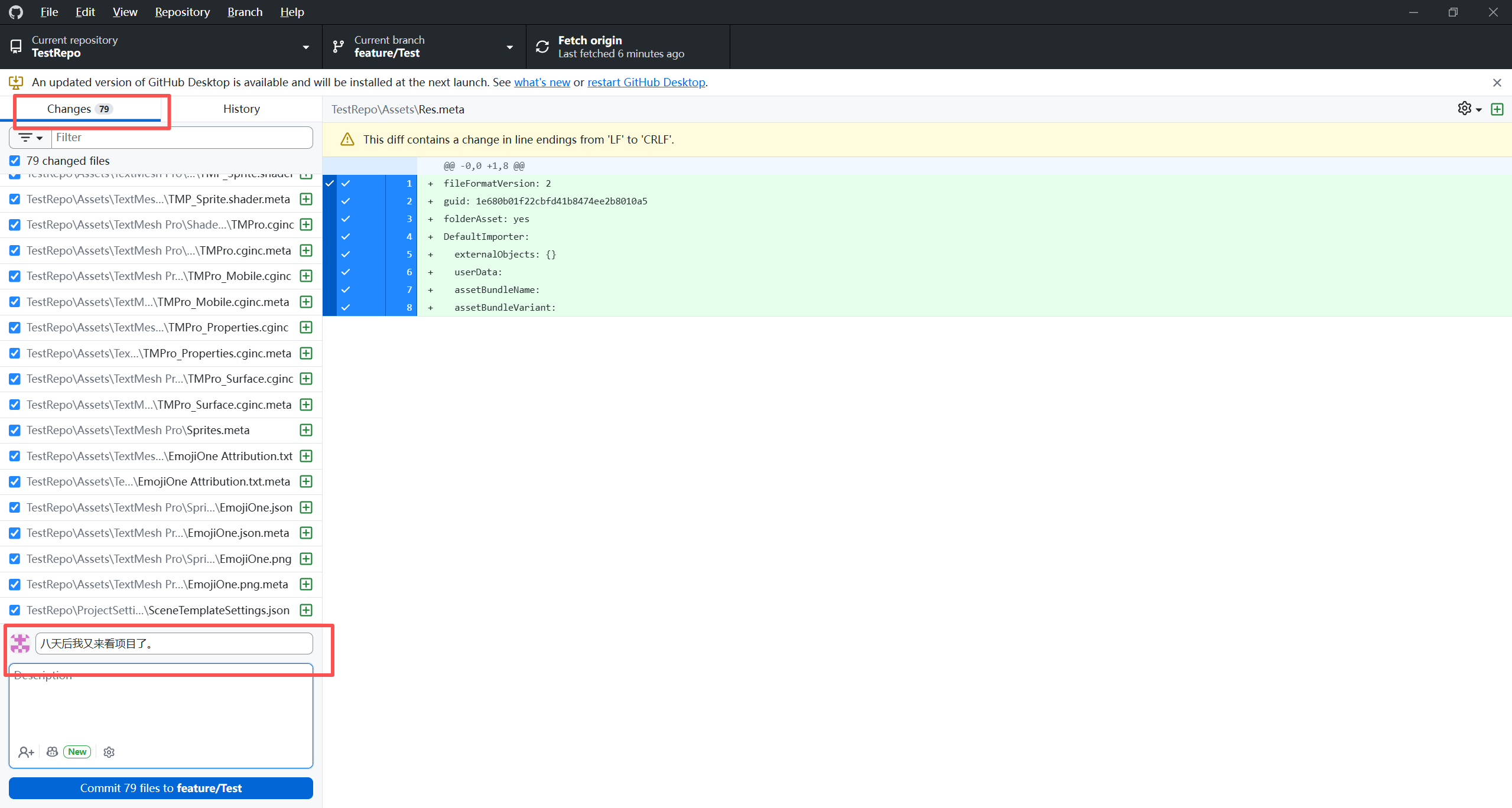Click added status icon for EmojiOne.png
The image size is (1512, 808).
(306, 559)
